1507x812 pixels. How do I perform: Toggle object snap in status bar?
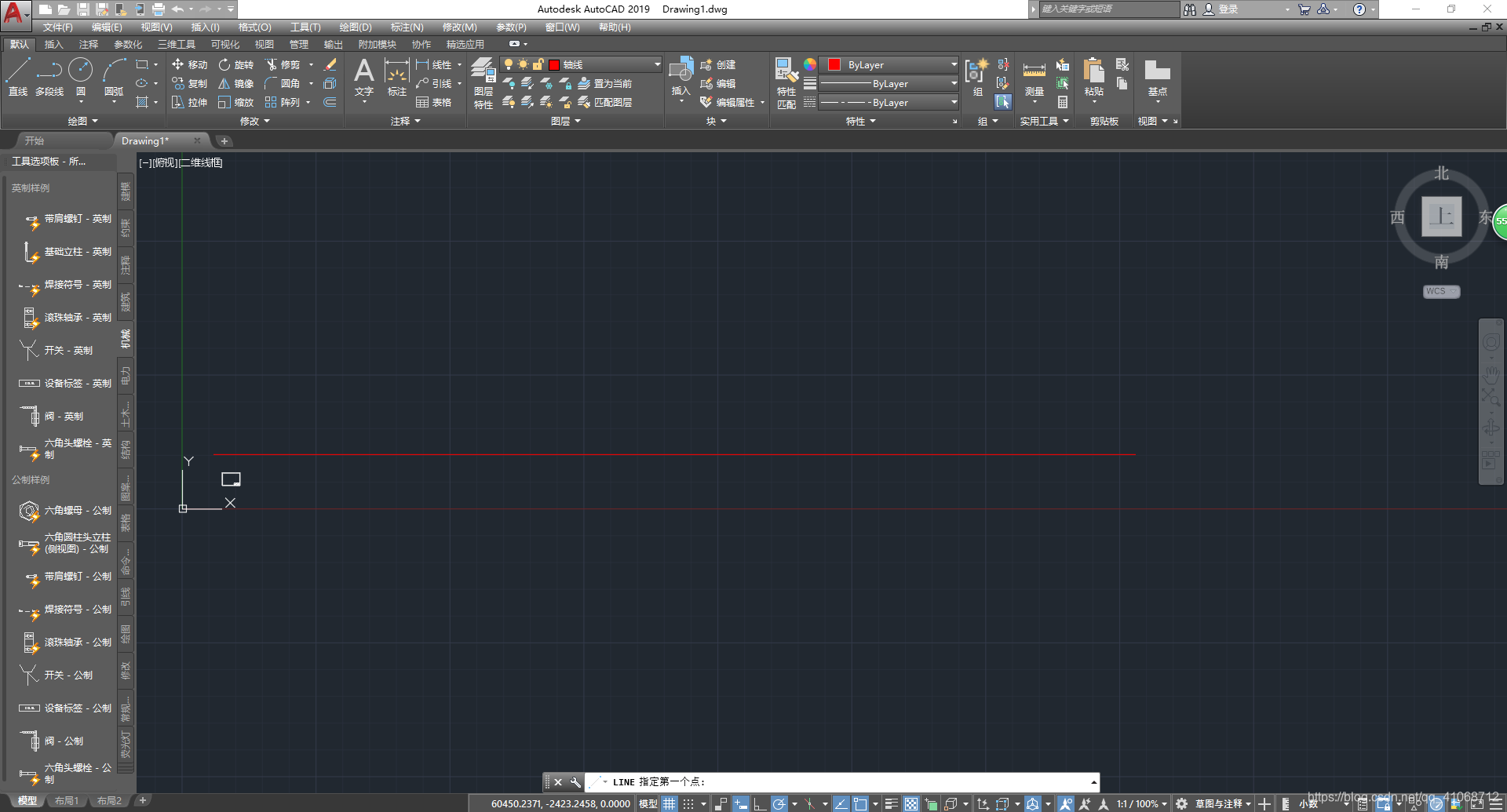(860, 803)
